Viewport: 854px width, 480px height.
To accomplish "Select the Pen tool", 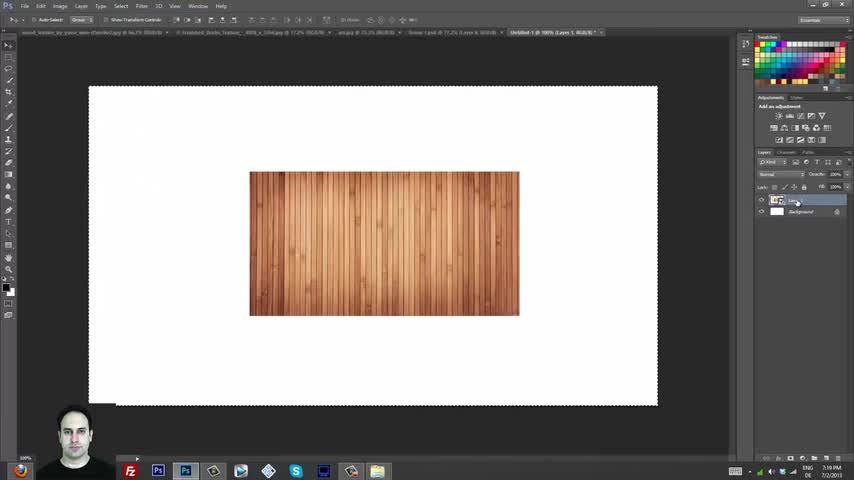I will (8, 210).
